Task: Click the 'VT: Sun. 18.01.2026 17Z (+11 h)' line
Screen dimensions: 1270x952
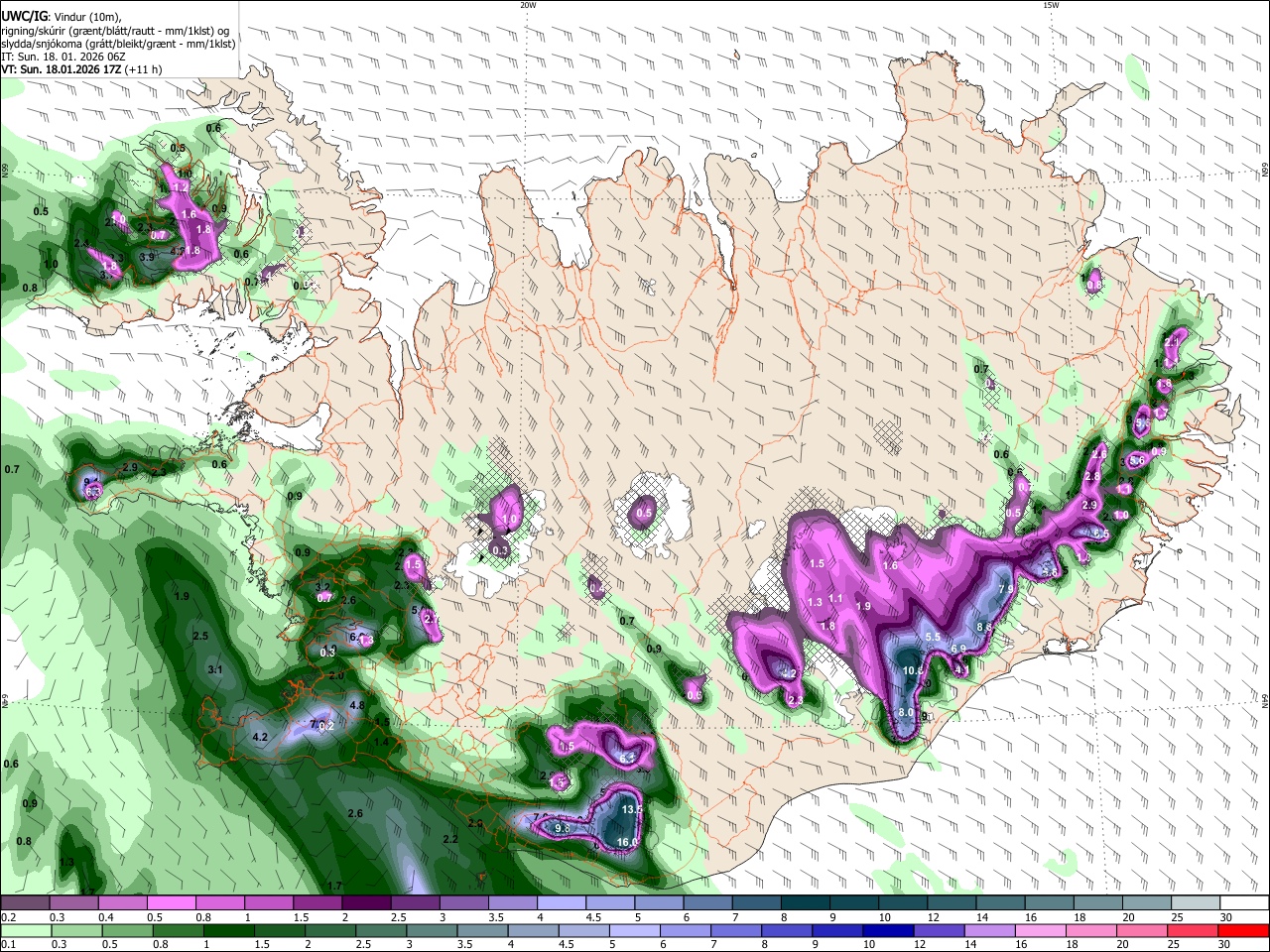Action: [81, 69]
